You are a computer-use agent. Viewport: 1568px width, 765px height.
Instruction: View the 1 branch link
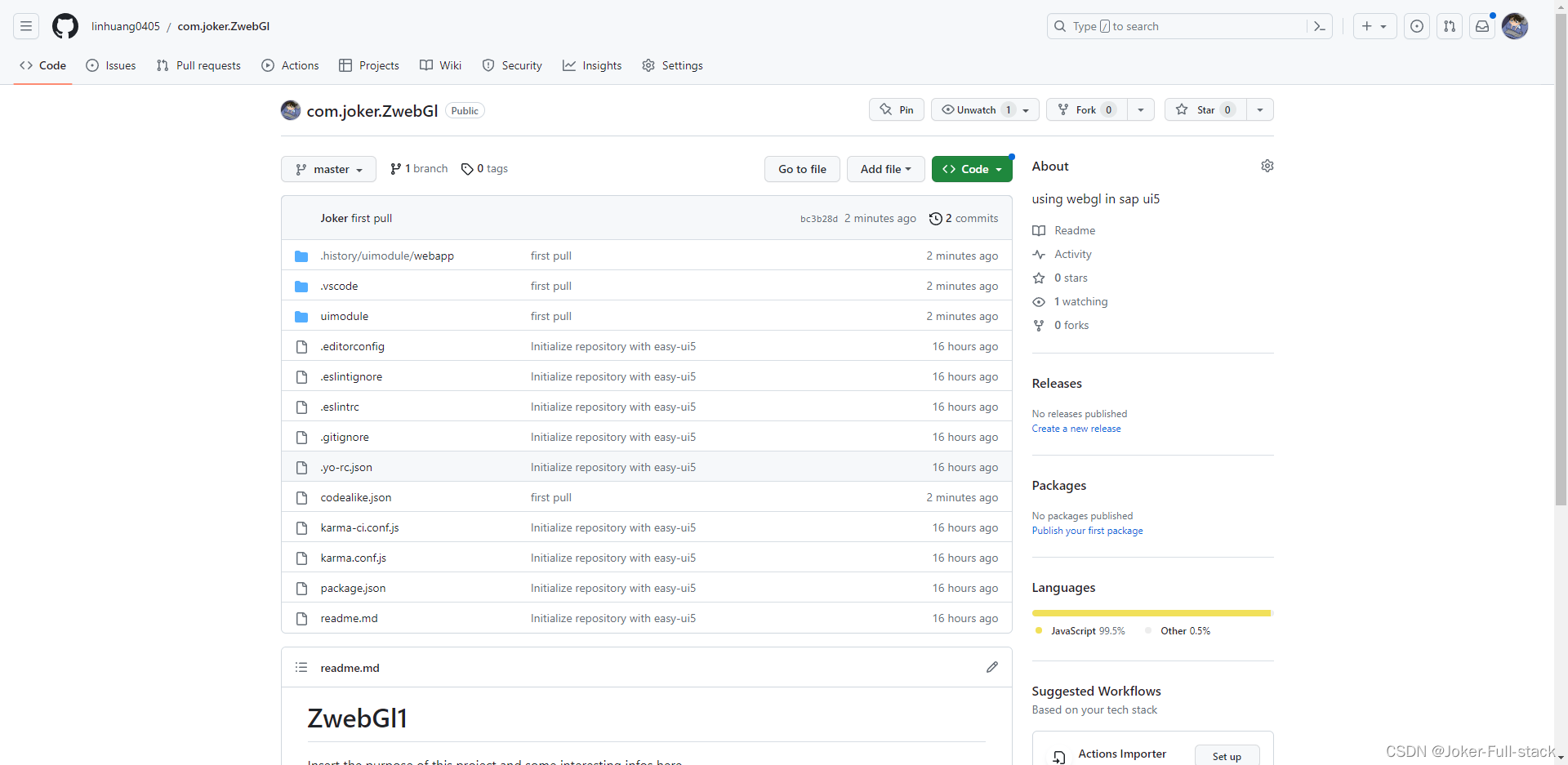click(419, 168)
